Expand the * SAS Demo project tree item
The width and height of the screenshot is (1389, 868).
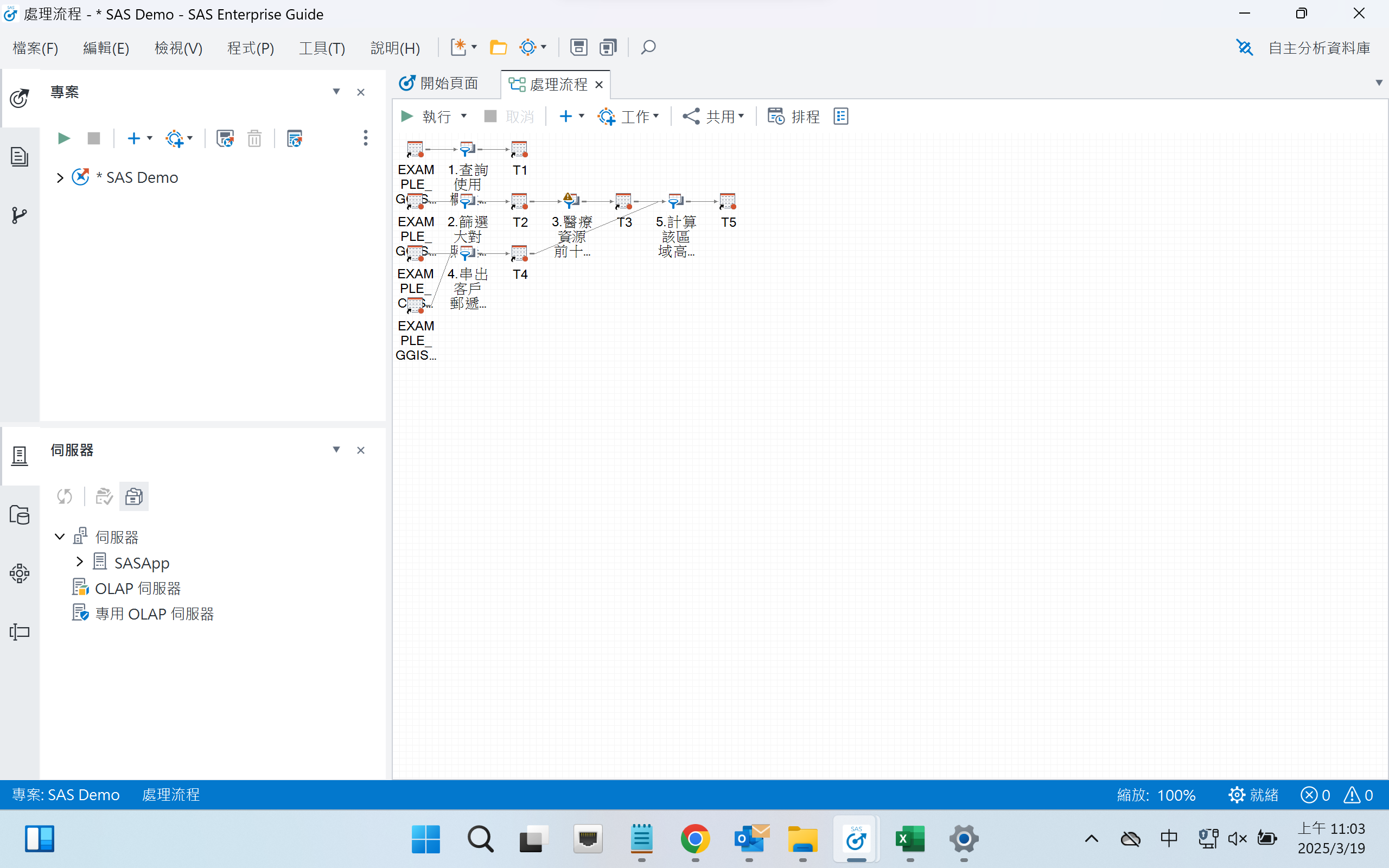click(x=60, y=177)
